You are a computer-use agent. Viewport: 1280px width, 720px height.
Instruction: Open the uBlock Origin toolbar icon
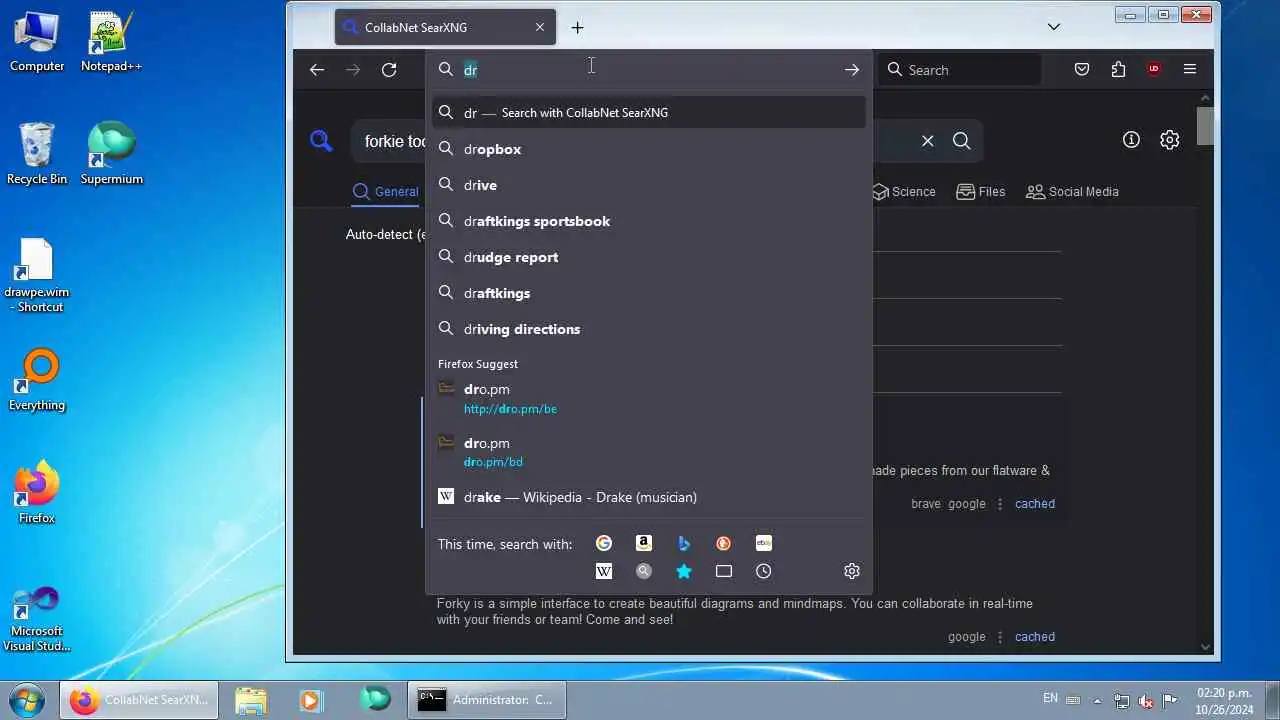(x=1154, y=70)
